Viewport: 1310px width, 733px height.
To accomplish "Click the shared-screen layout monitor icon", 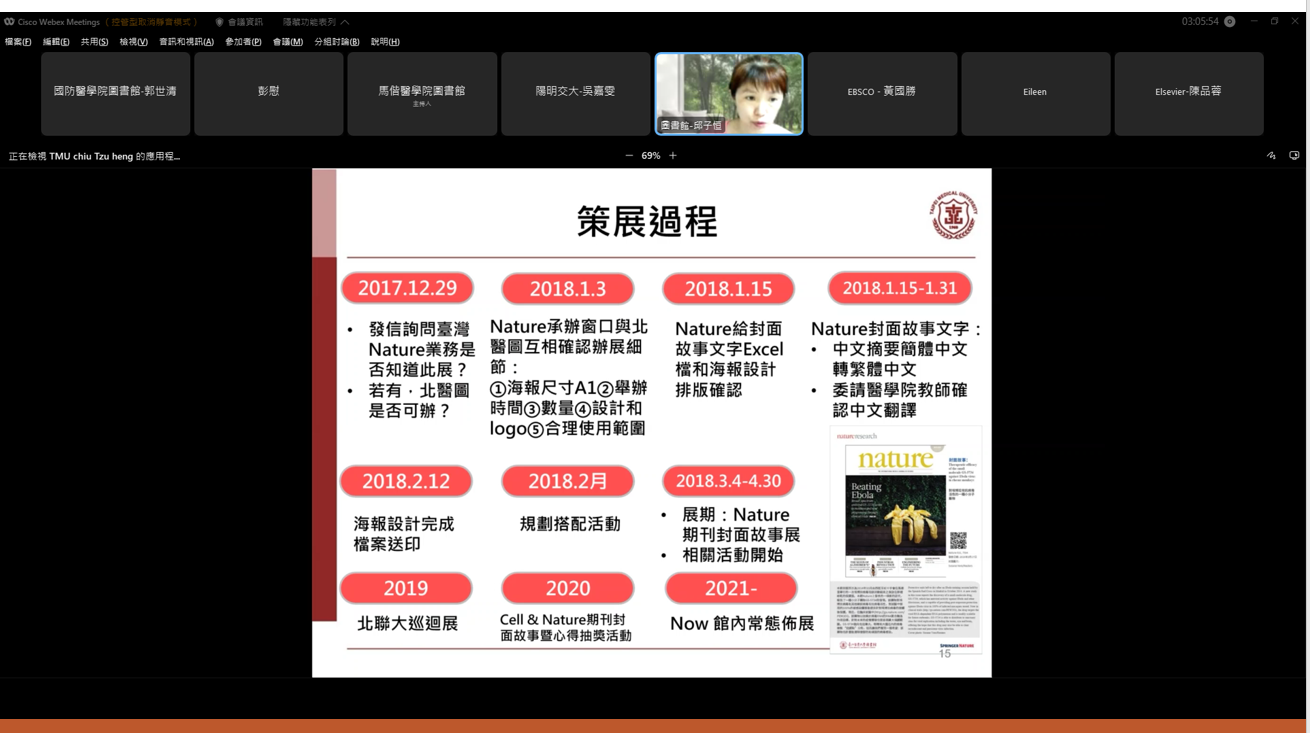I will pyautogui.click(x=1294, y=156).
